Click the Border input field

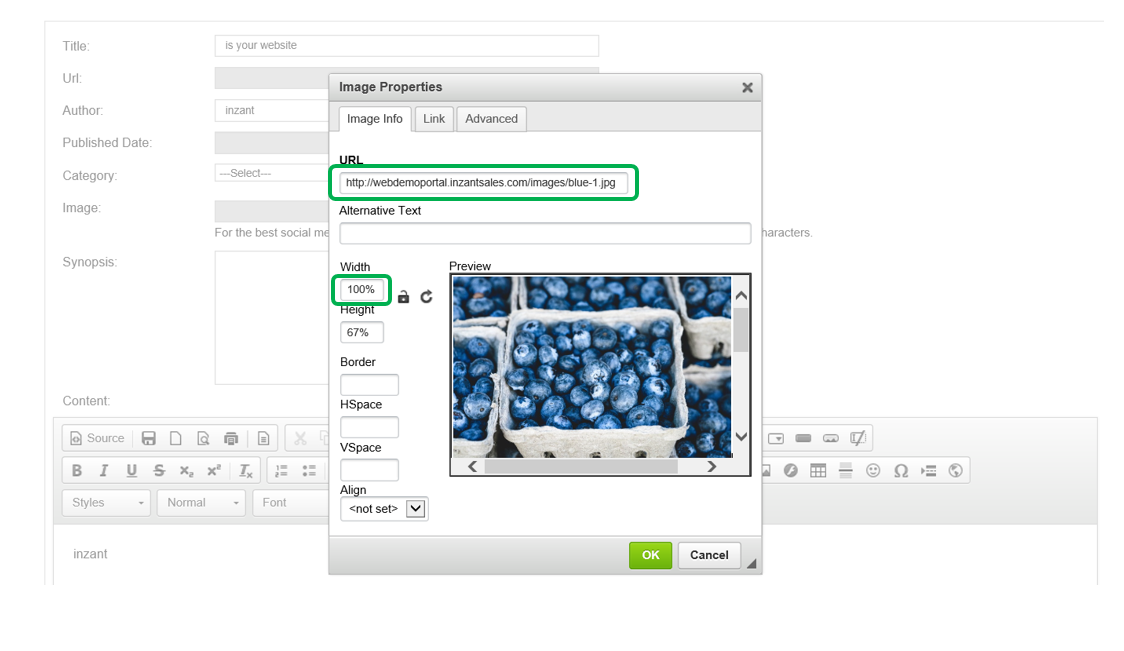(369, 385)
